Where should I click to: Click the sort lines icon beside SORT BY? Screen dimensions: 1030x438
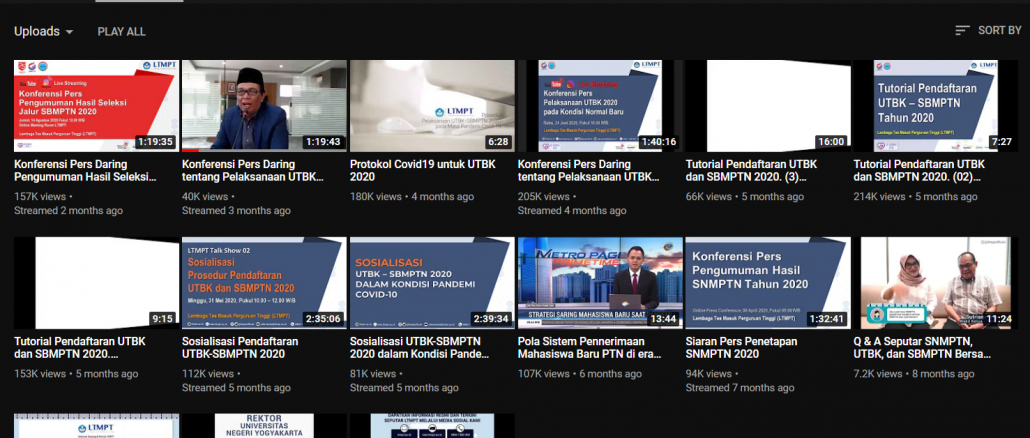click(962, 30)
